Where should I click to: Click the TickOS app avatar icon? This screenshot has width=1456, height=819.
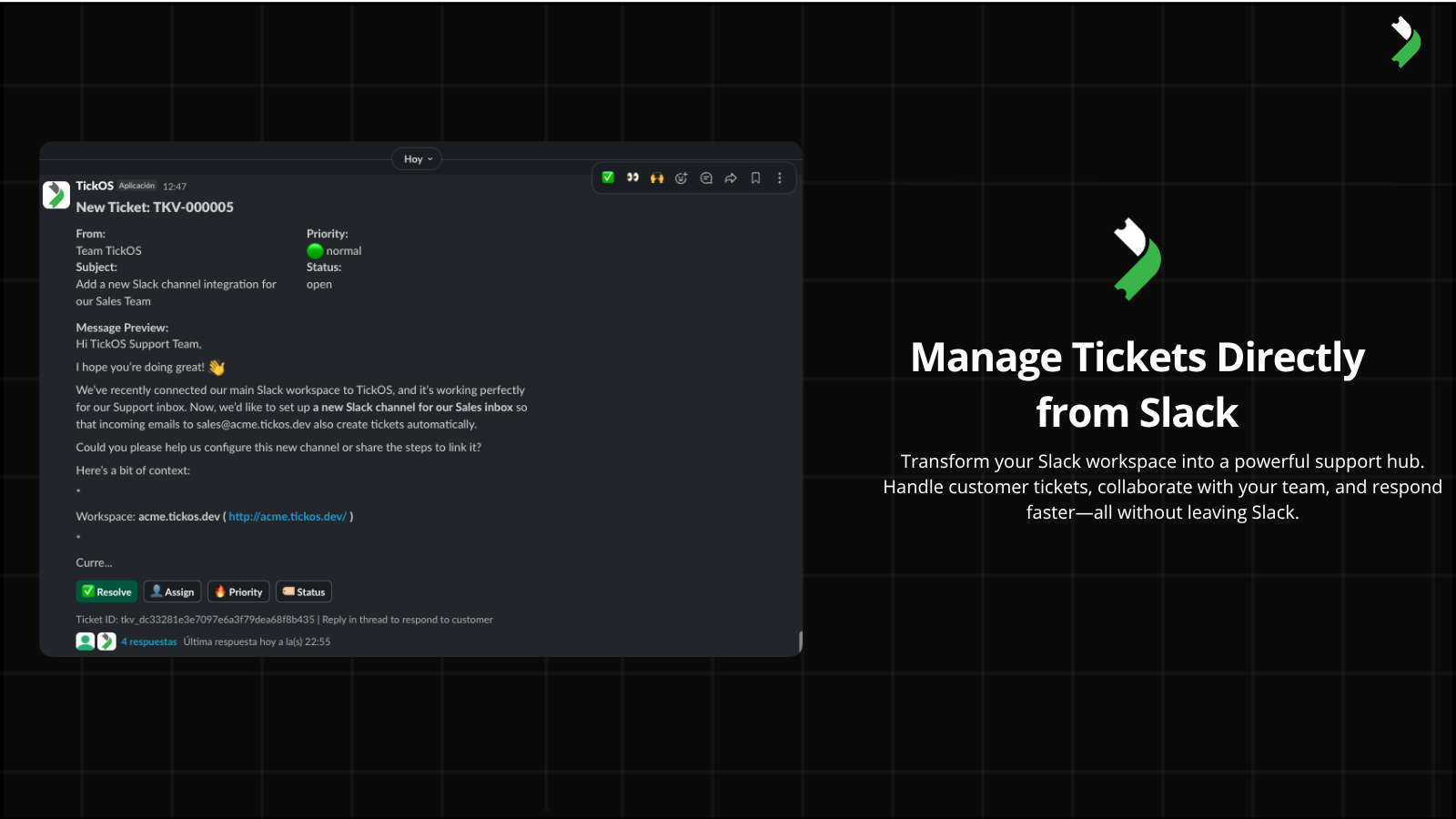tap(56, 194)
